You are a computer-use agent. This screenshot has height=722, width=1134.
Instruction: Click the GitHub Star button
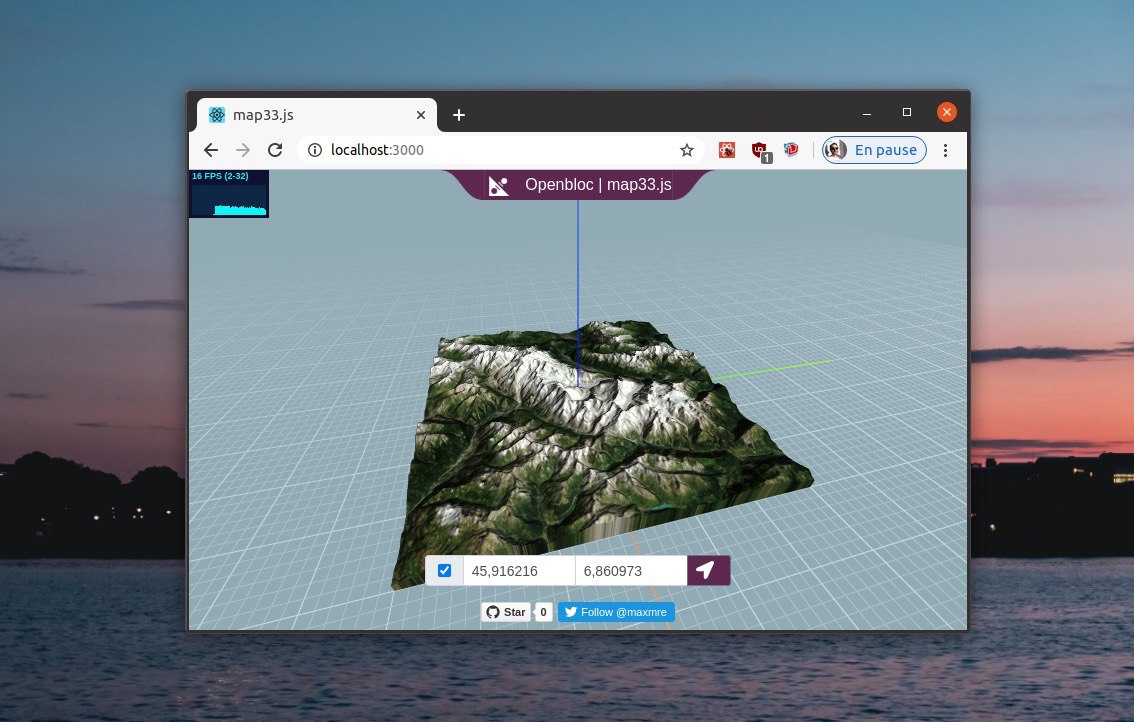point(506,612)
